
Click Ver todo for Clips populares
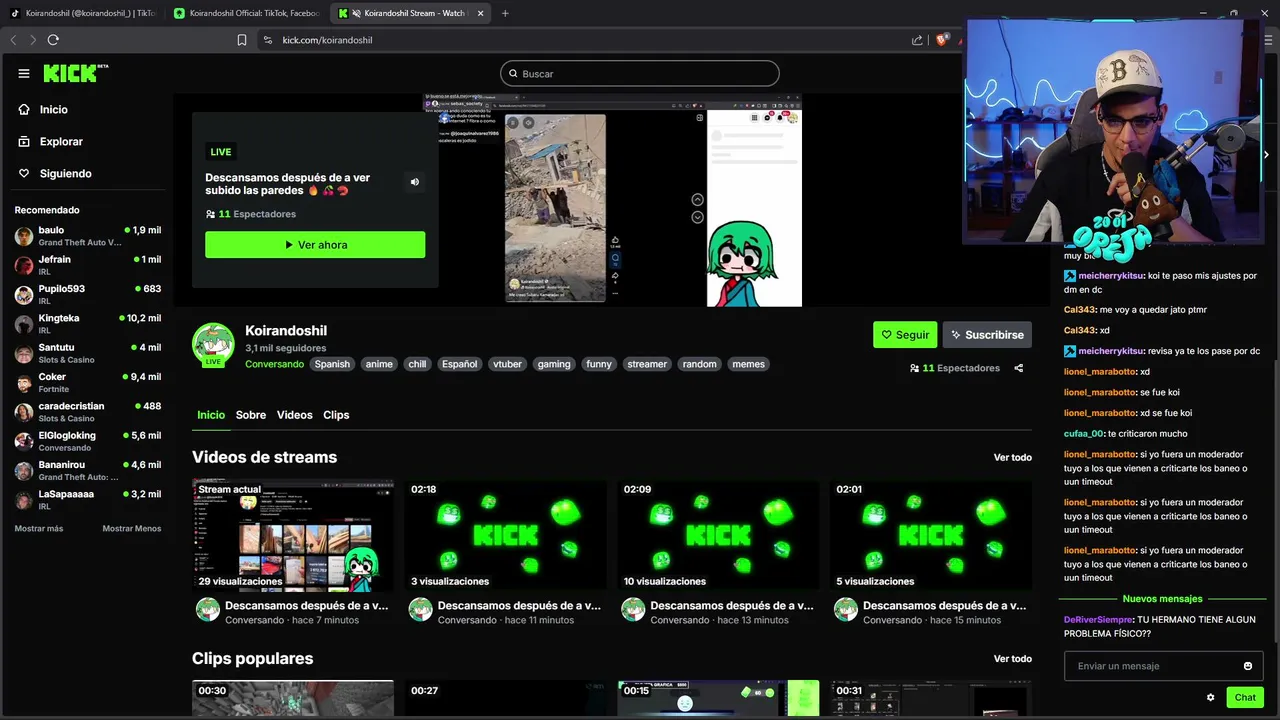pyautogui.click(x=1013, y=659)
